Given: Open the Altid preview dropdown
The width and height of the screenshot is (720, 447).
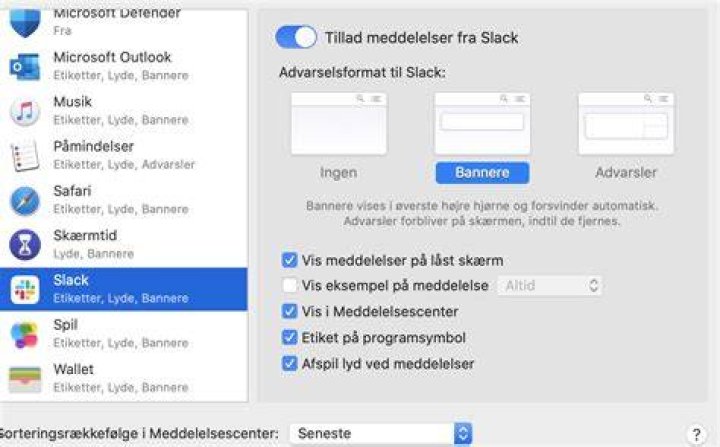Looking at the screenshot, I should click(550, 285).
